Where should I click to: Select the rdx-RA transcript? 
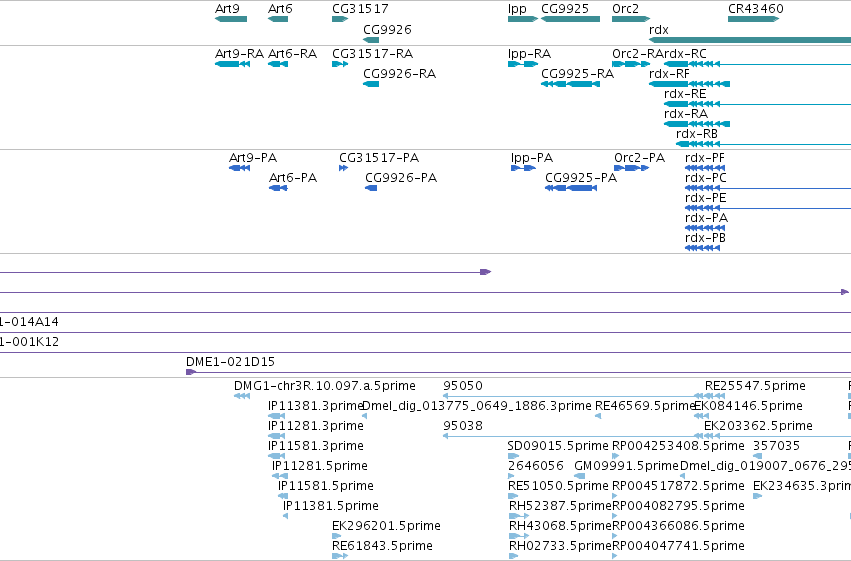click(697, 124)
